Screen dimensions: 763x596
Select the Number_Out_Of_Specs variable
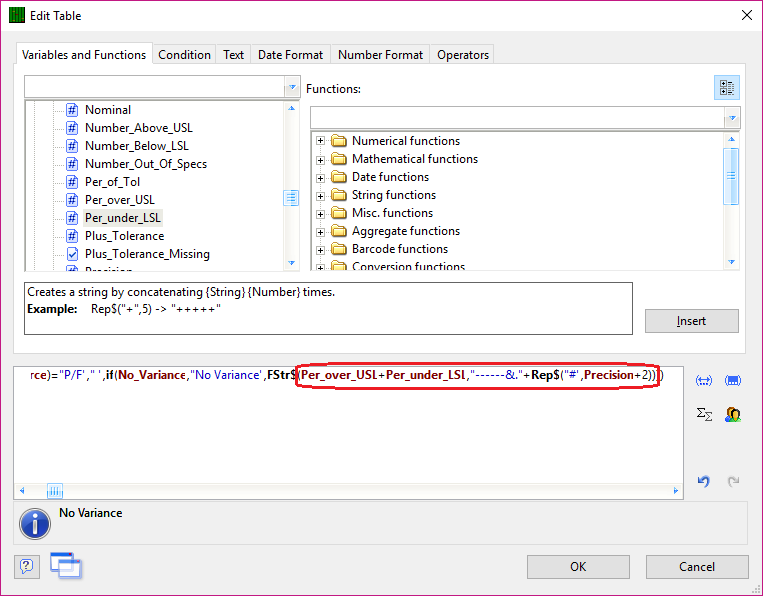click(x=146, y=164)
